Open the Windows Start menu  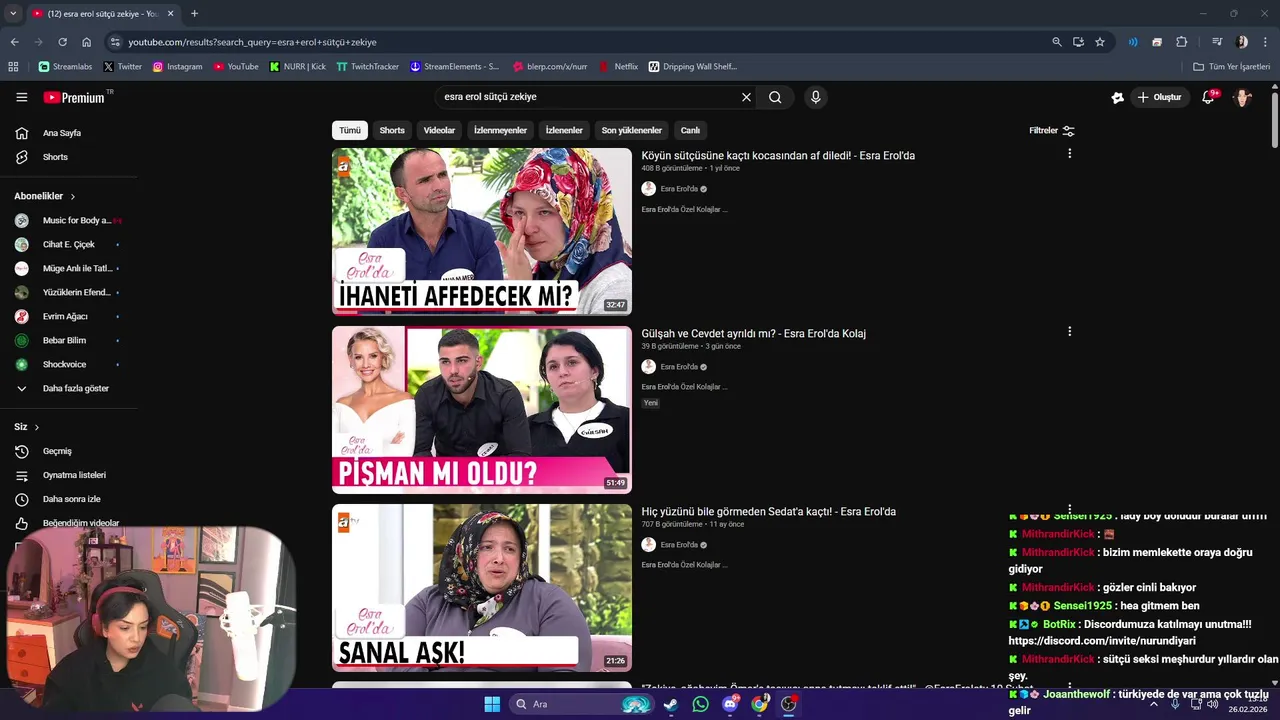click(x=492, y=704)
